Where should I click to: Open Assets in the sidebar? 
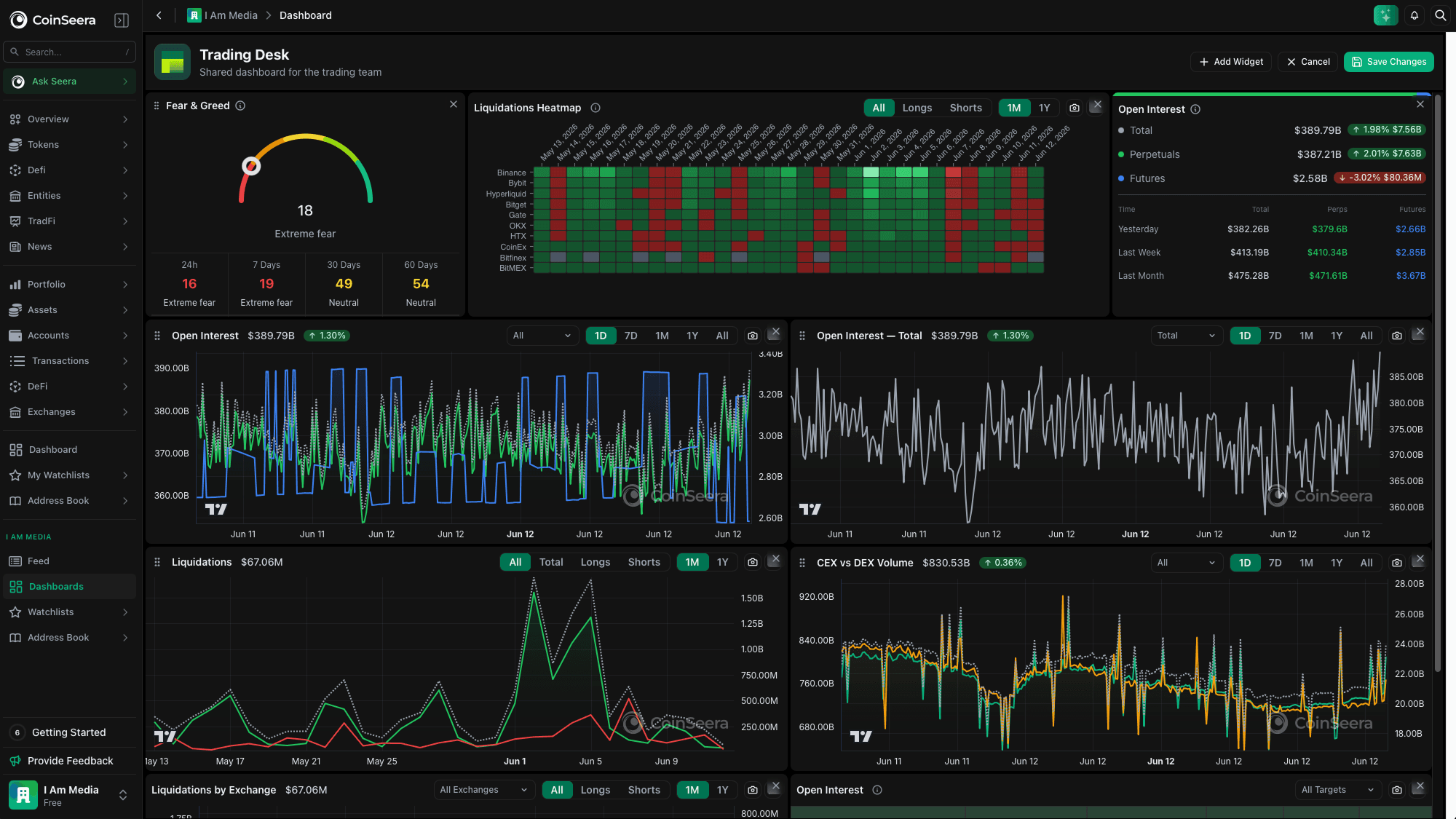click(x=69, y=310)
